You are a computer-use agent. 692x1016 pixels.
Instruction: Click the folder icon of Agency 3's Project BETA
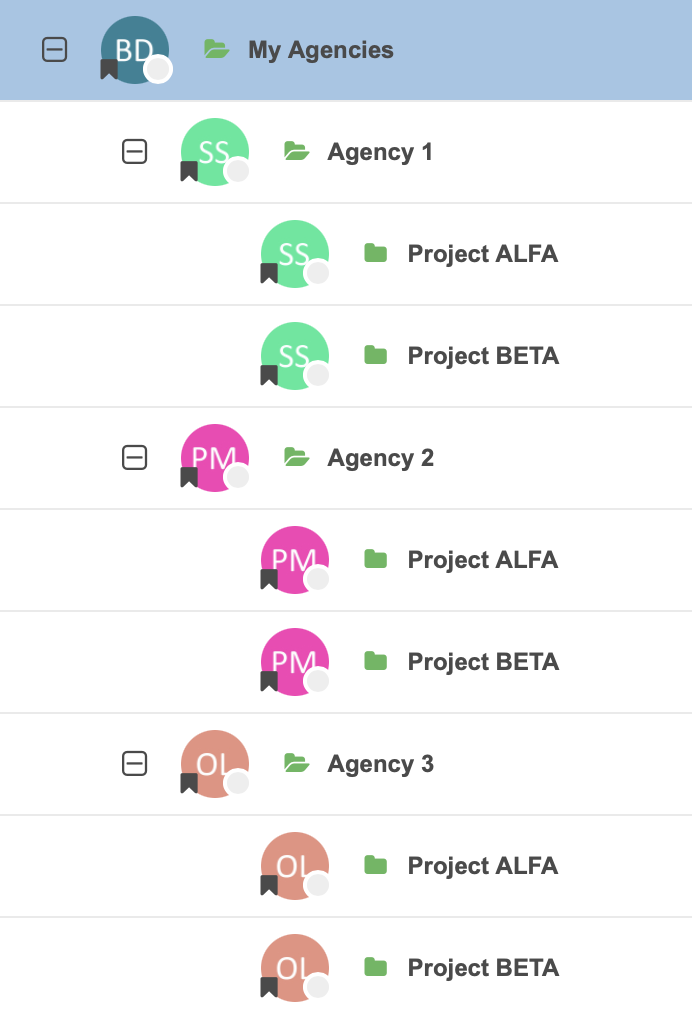pyautogui.click(x=376, y=967)
